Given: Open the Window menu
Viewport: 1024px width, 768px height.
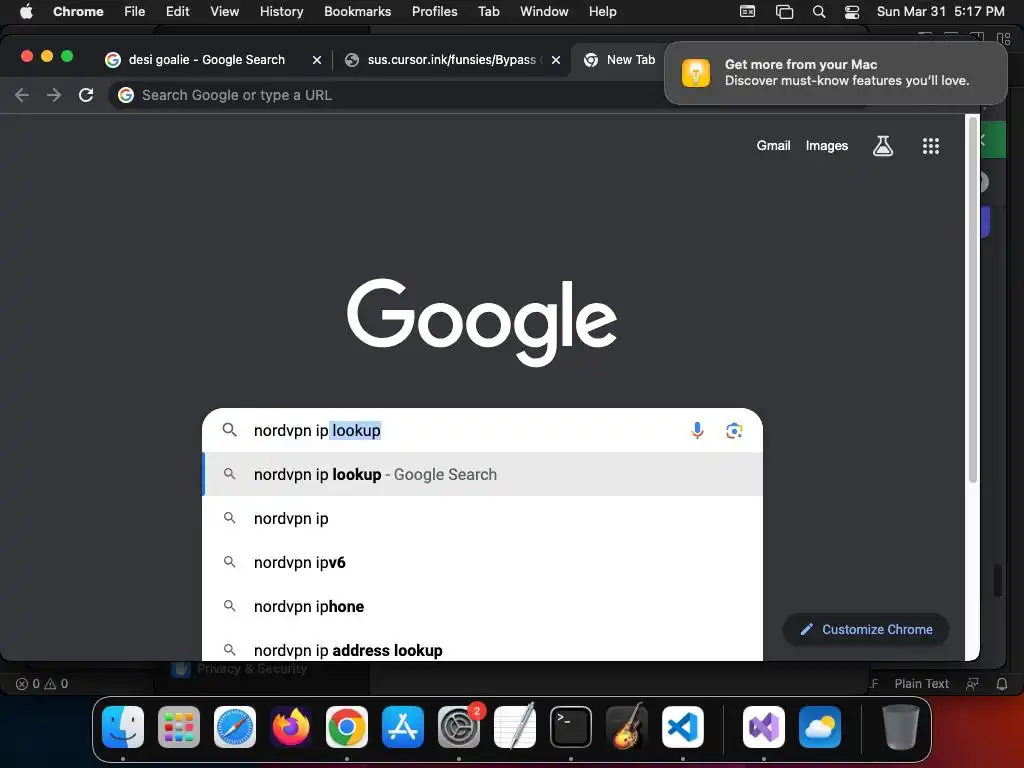Looking at the screenshot, I should (x=544, y=12).
